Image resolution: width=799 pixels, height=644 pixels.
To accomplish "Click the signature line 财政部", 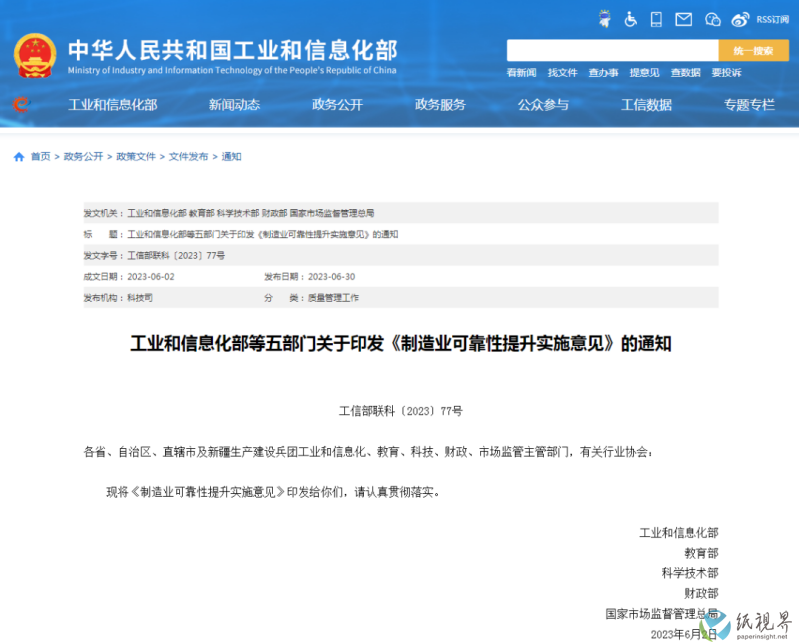I will [x=701, y=593].
